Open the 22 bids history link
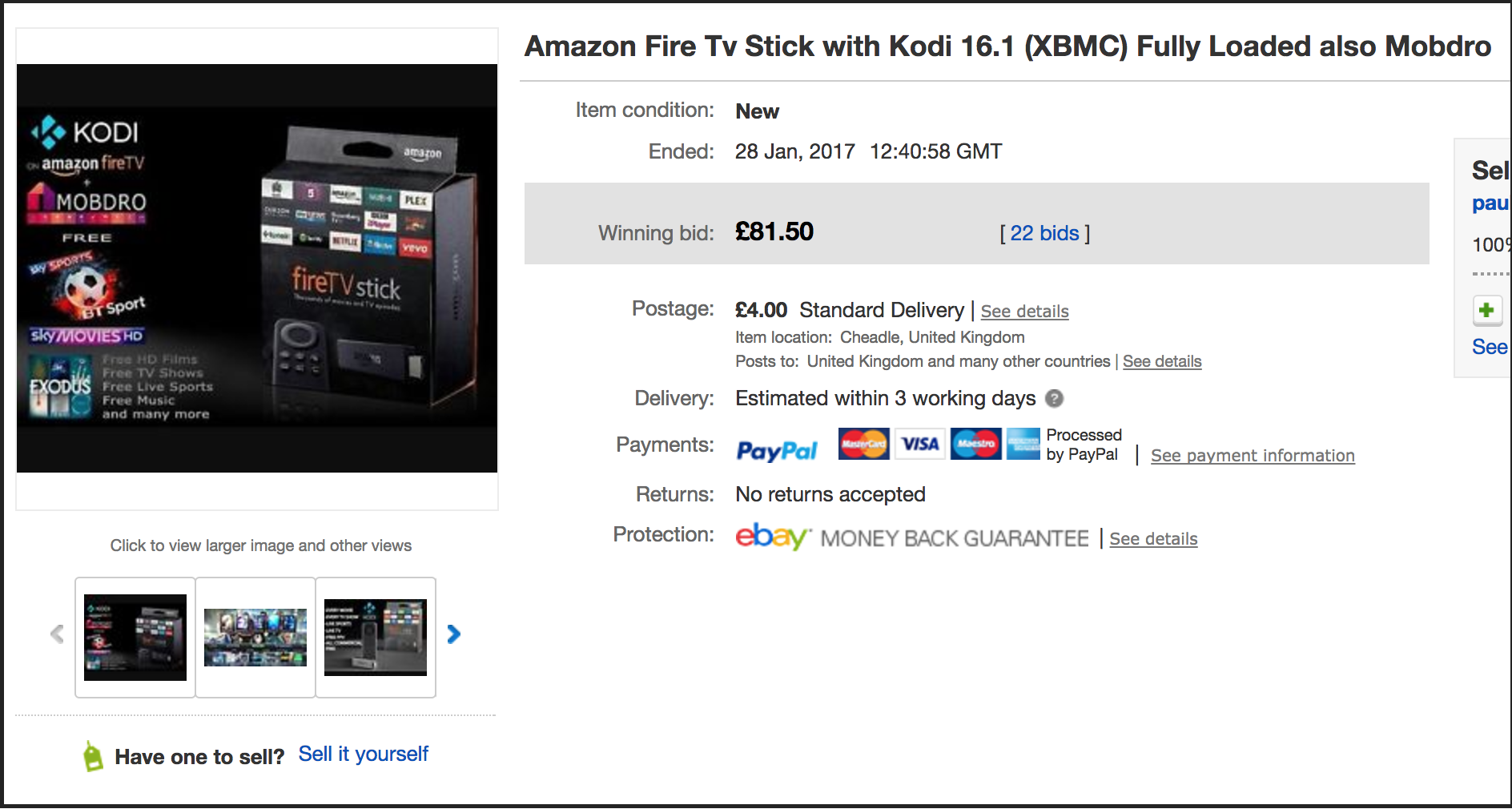The width and height of the screenshot is (1512, 809). pos(1044,233)
